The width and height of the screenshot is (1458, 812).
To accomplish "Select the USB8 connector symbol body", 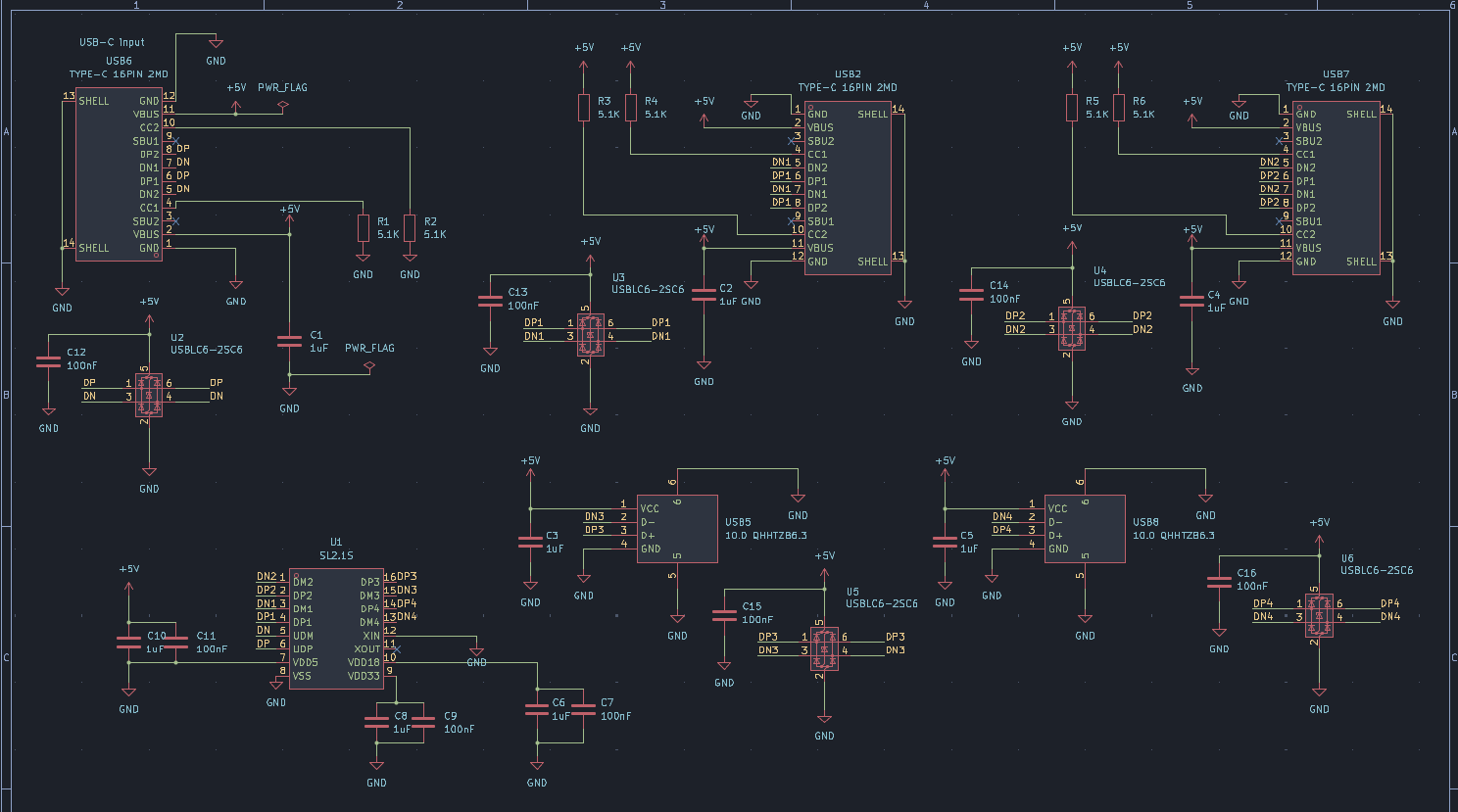I will 1085,529.
